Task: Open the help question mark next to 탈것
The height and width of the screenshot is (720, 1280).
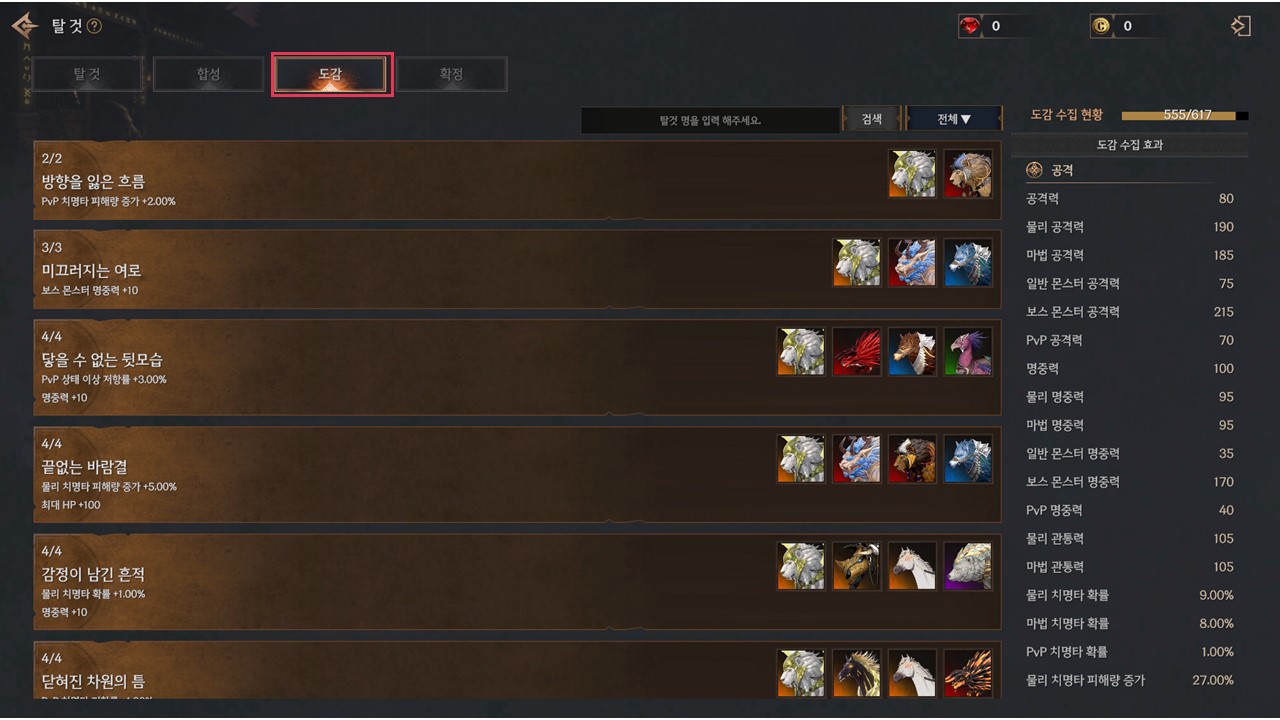Action: 94,26
